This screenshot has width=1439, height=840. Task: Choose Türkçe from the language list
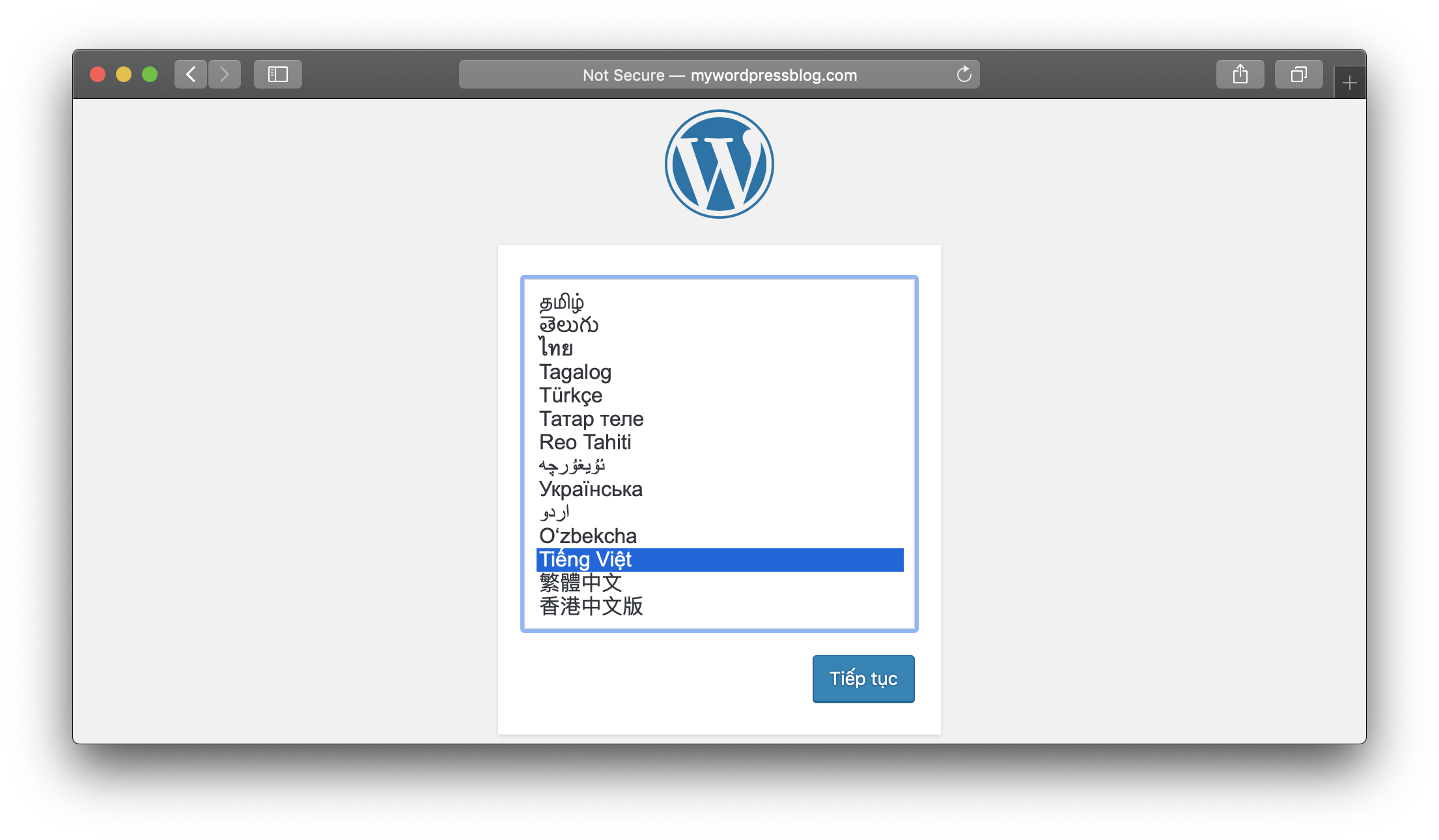coord(571,395)
